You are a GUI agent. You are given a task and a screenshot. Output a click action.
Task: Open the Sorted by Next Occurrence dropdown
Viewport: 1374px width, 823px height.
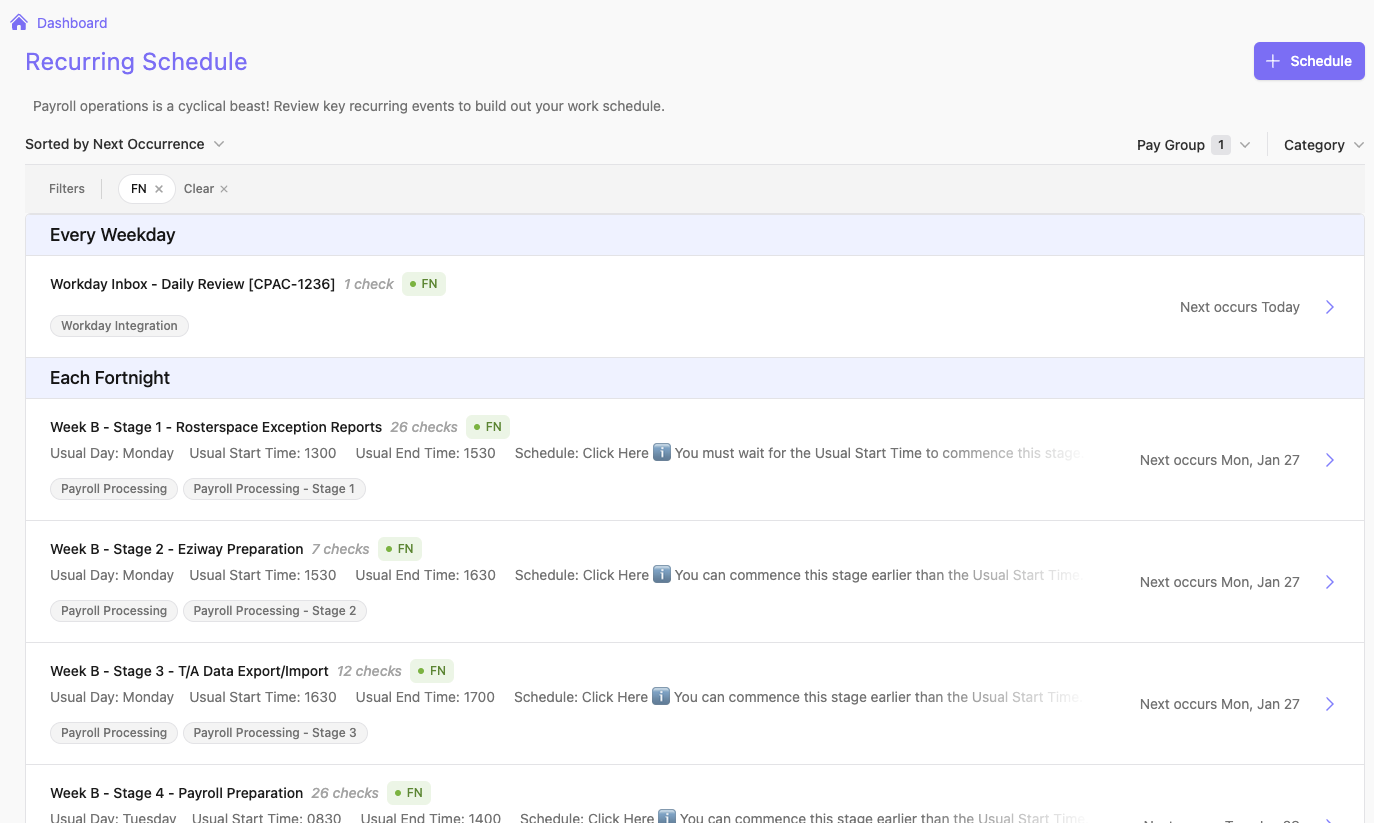125,144
